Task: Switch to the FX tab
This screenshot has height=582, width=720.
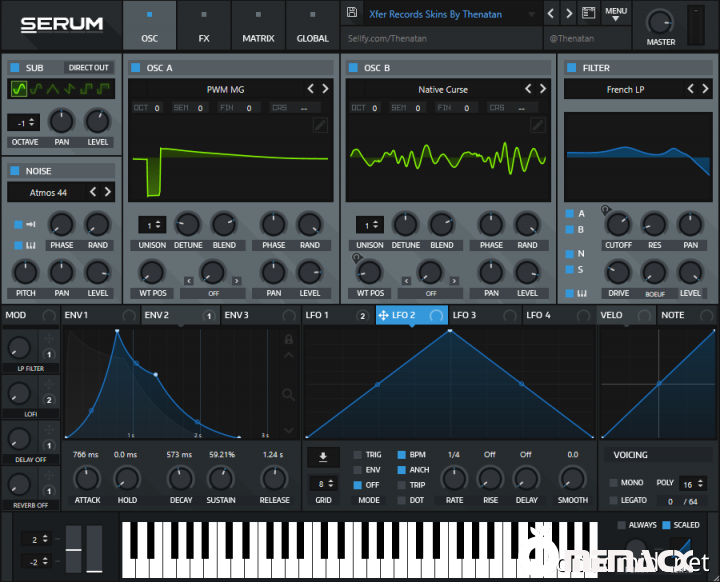Action: pos(204,26)
